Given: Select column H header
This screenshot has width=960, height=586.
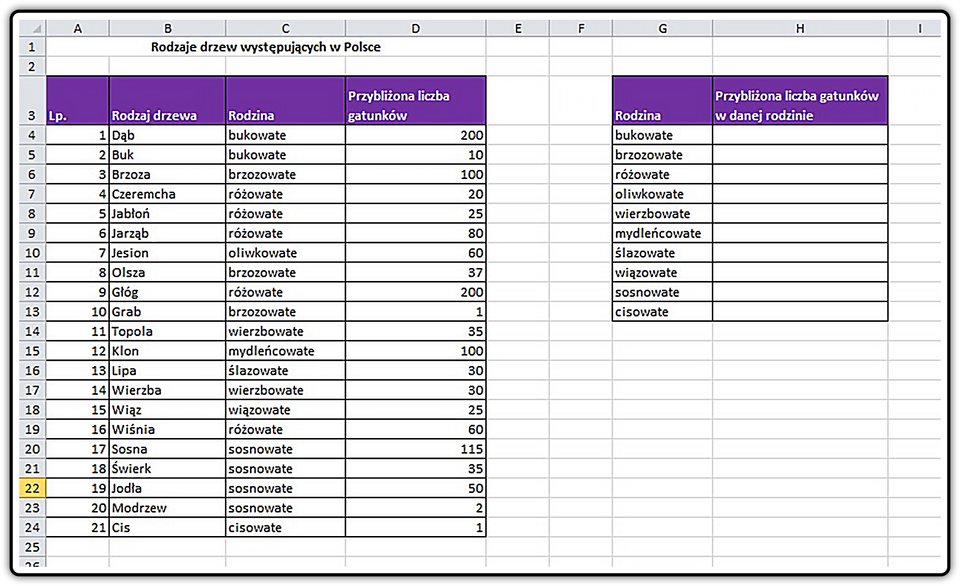Looking at the screenshot, I should tap(800, 28).
